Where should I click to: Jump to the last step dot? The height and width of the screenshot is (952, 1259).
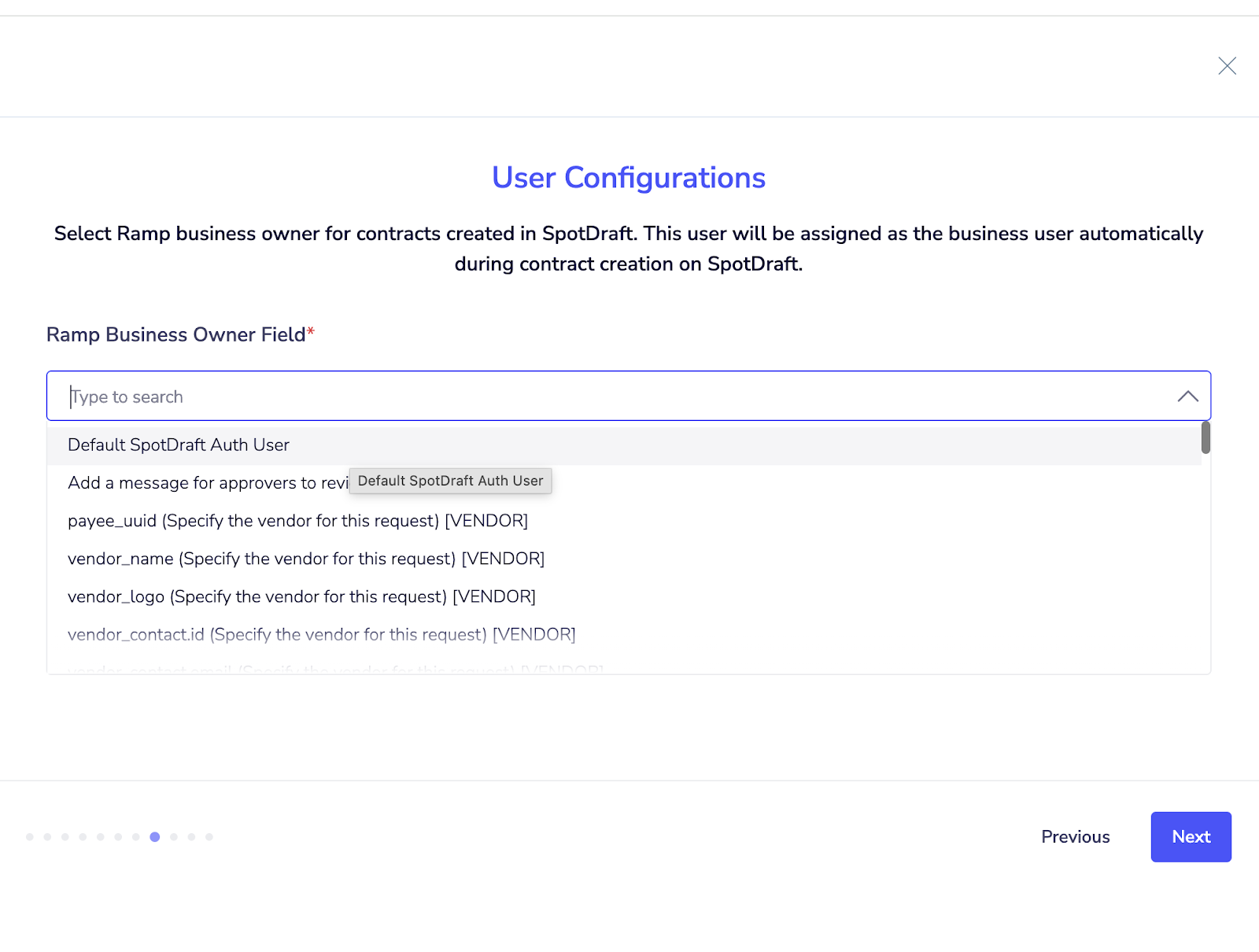pyautogui.click(x=209, y=837)
